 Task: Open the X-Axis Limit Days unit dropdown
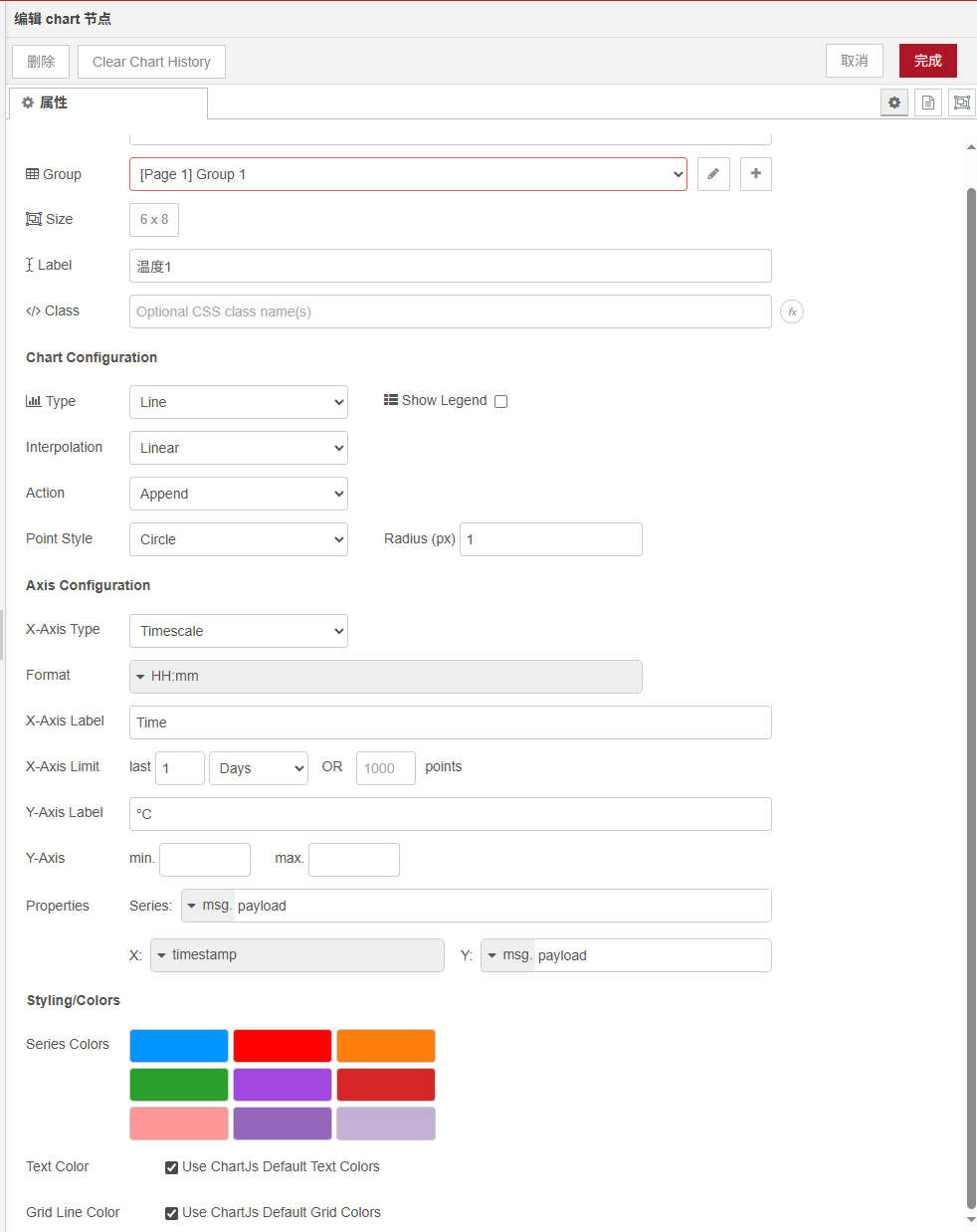pos(259,768)
